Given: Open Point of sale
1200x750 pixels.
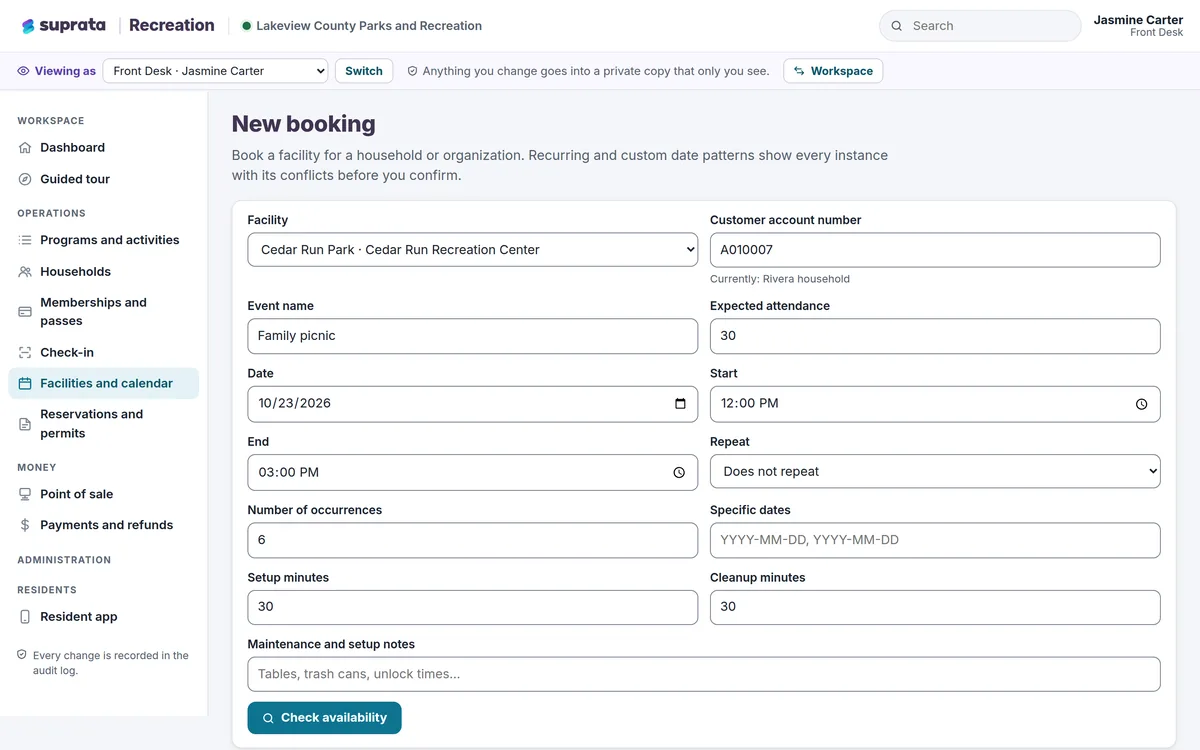Looking at the screenshot, I should (104, 494).
